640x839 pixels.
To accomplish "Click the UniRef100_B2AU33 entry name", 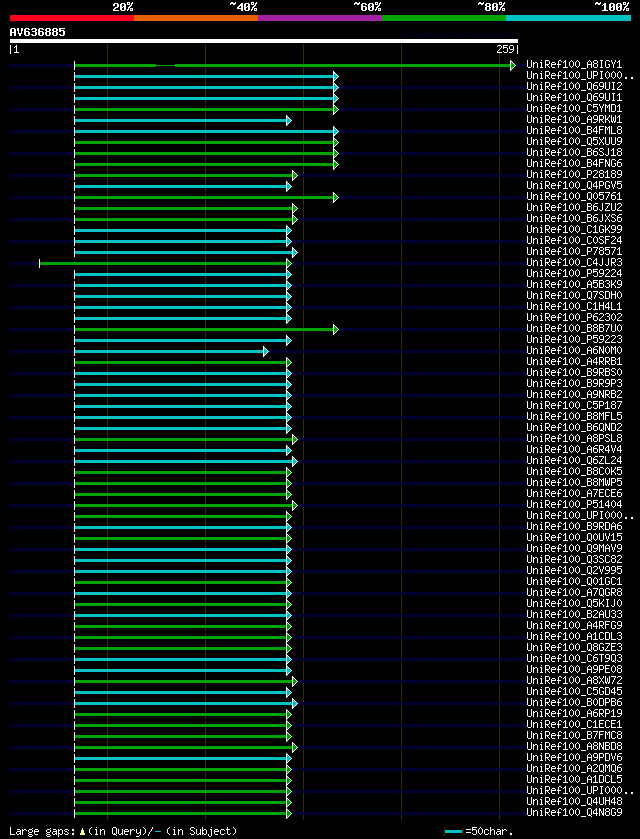I will point(574,614).
